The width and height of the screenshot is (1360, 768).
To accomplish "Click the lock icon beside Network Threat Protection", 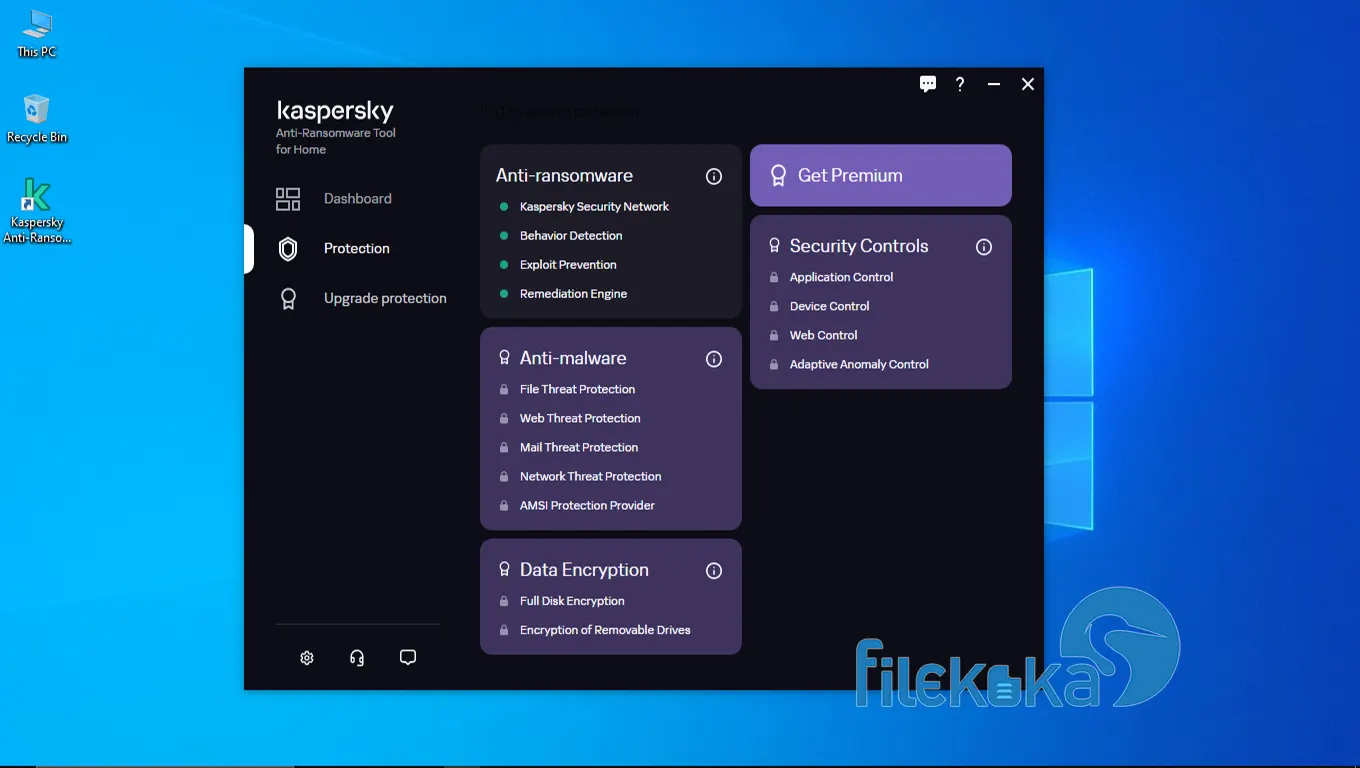I will click(504, 477).
